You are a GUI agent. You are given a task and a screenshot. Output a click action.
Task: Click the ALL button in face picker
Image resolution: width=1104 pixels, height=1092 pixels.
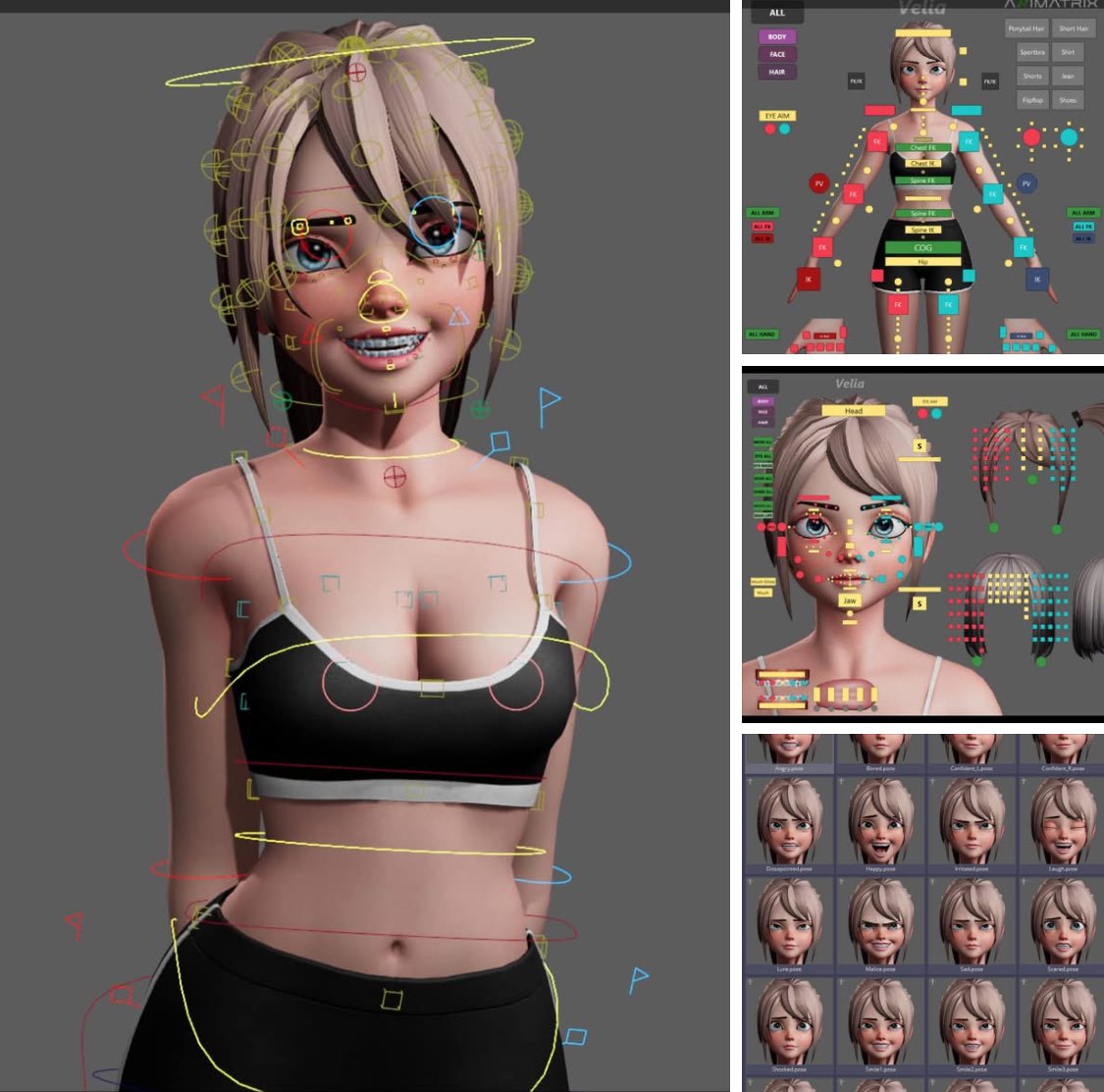762,387
